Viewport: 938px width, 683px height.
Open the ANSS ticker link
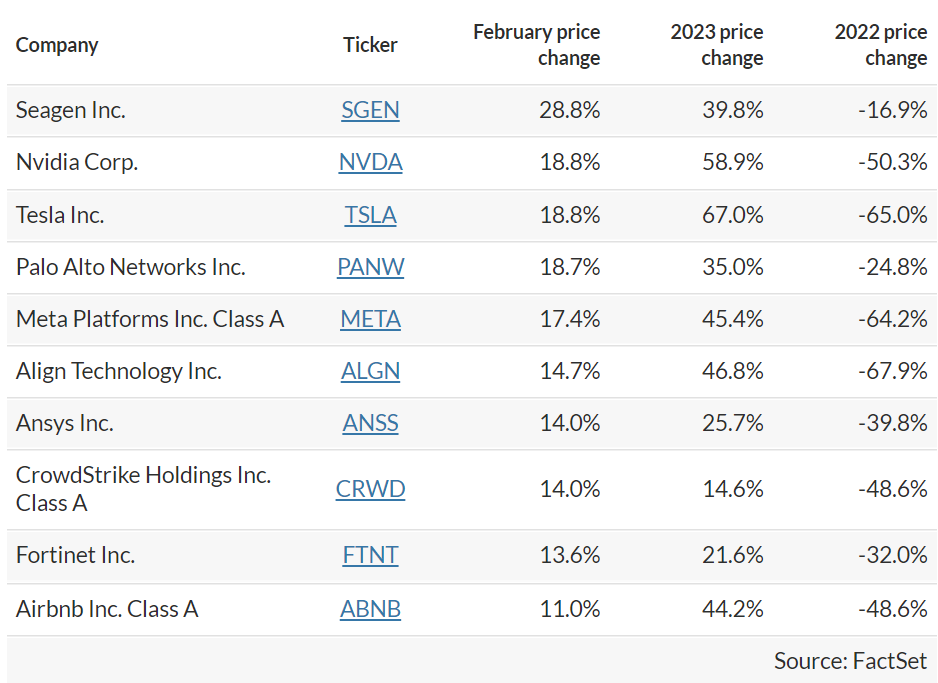click(x=370, y=423)
